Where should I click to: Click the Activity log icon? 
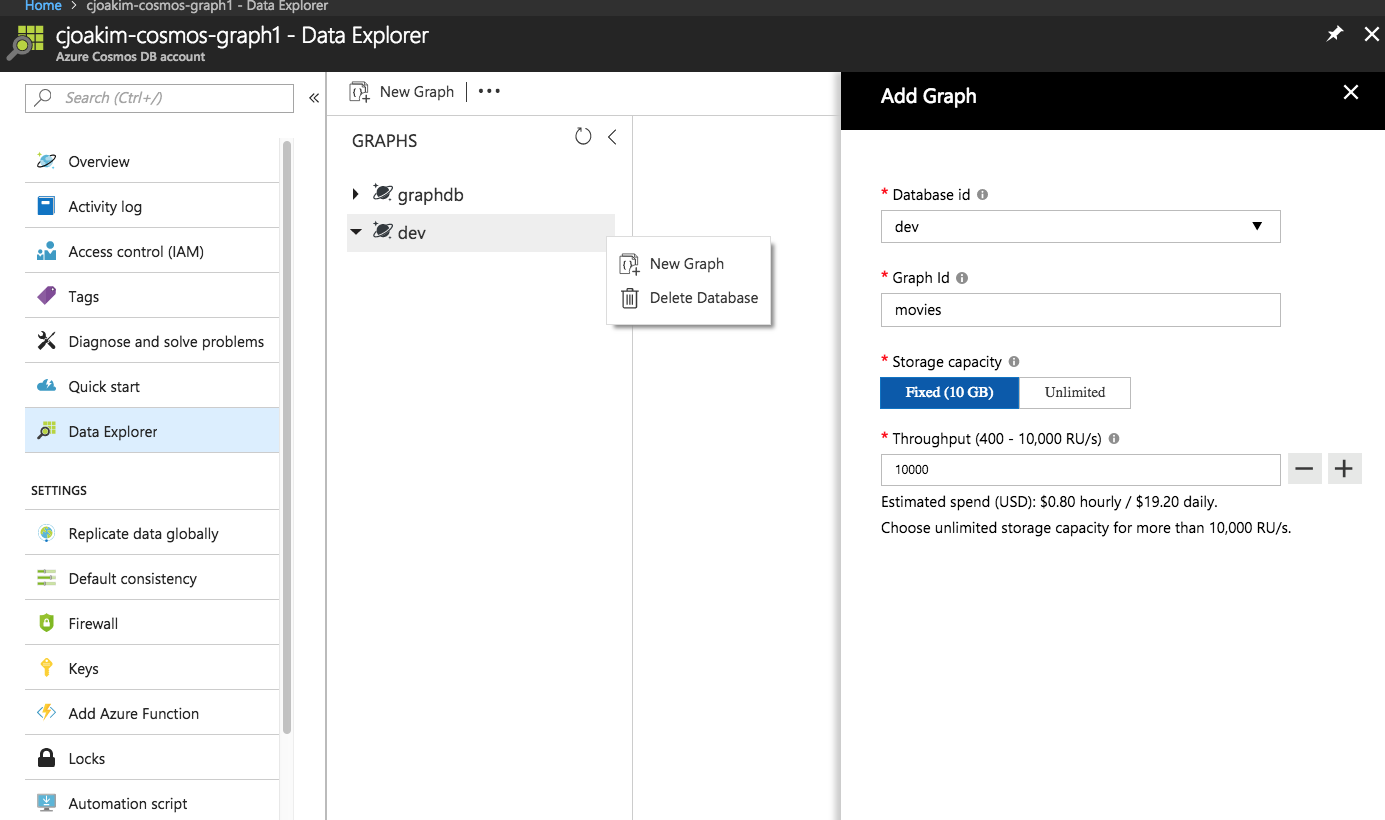[46, 206]
